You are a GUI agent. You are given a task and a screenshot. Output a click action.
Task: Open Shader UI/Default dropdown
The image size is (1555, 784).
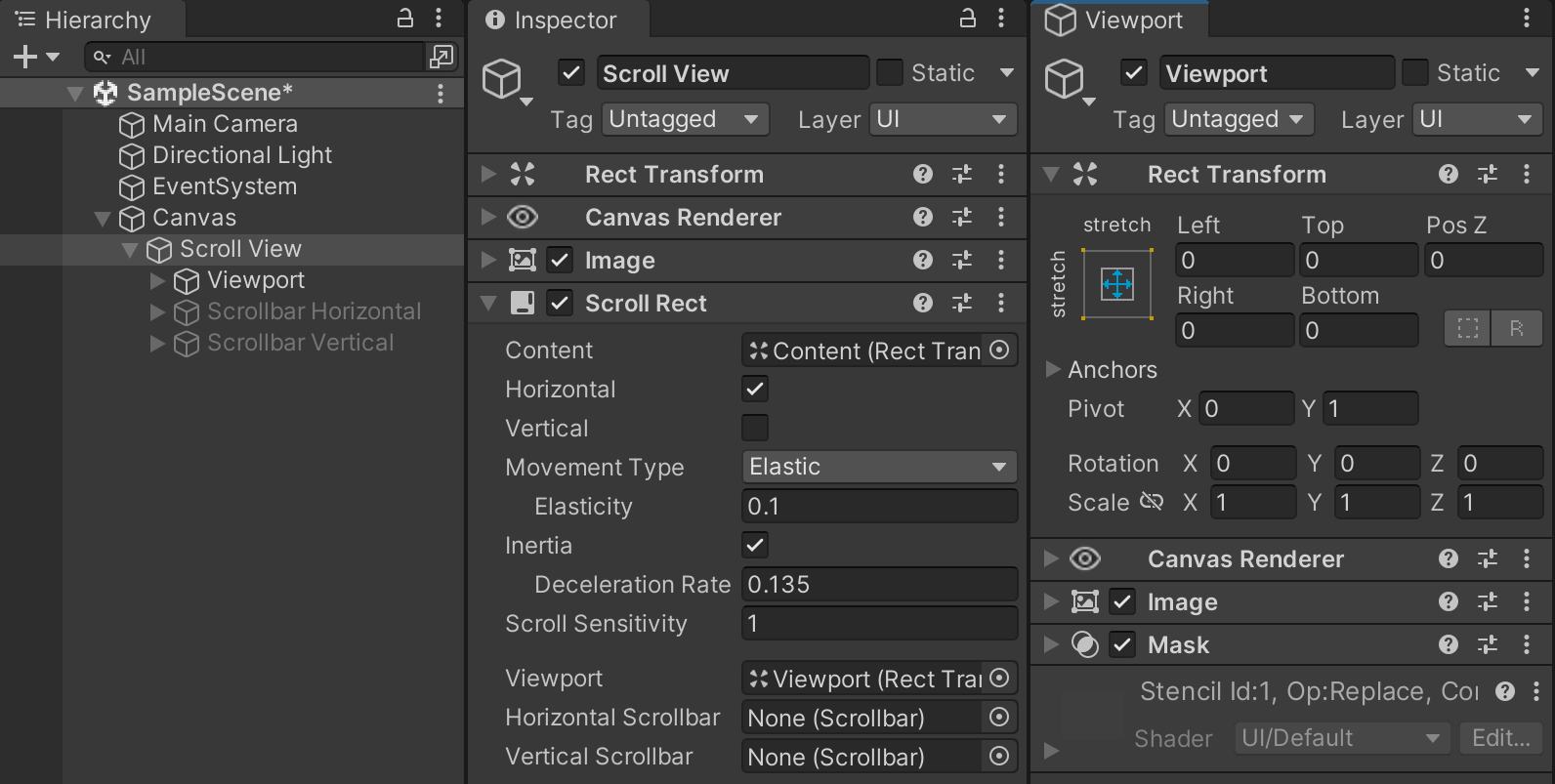[1342, 738]
